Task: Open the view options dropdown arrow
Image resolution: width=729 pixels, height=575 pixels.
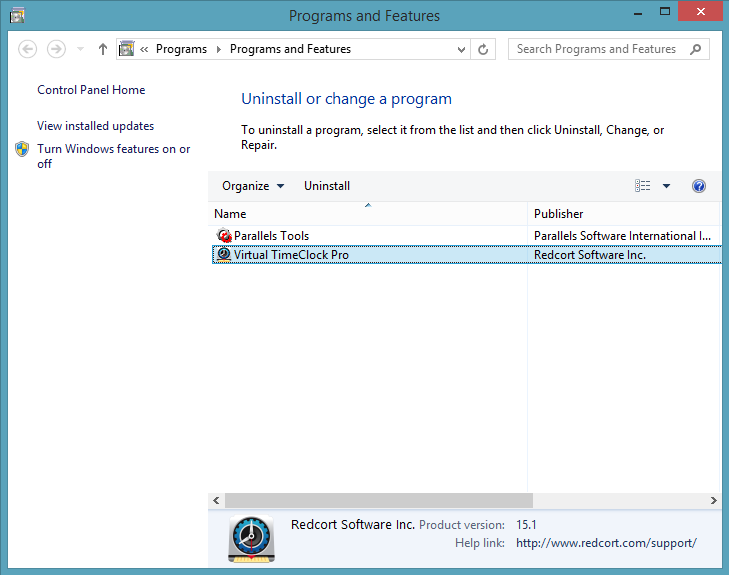Action: tap(666, 186)
